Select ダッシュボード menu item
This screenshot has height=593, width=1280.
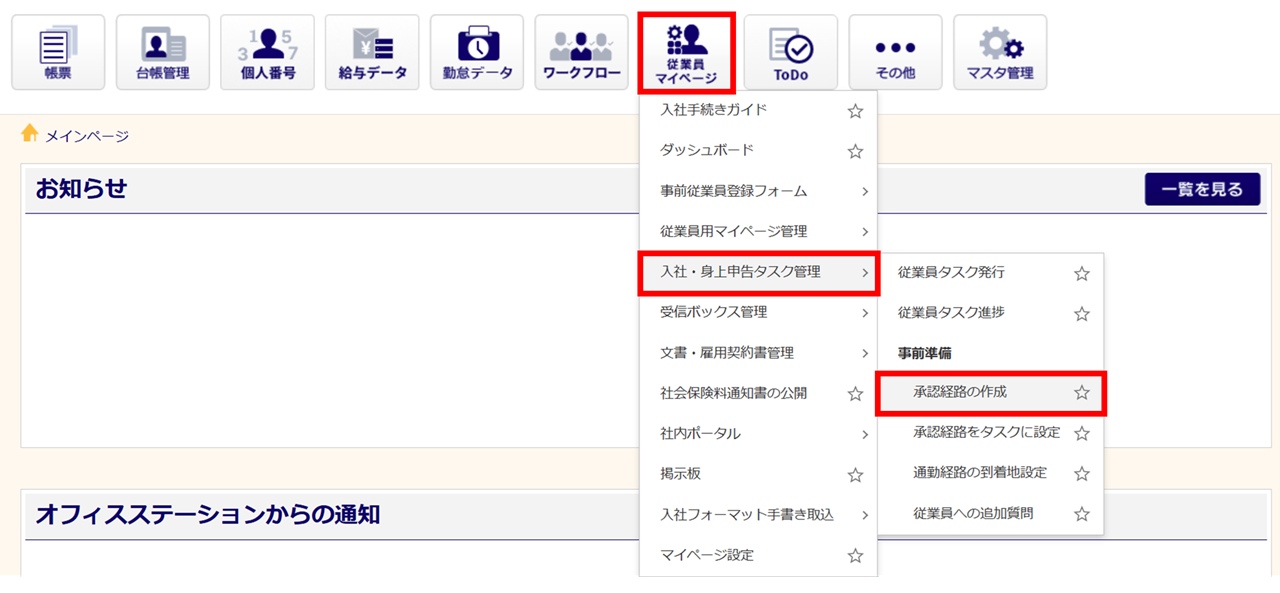(758, 150)
